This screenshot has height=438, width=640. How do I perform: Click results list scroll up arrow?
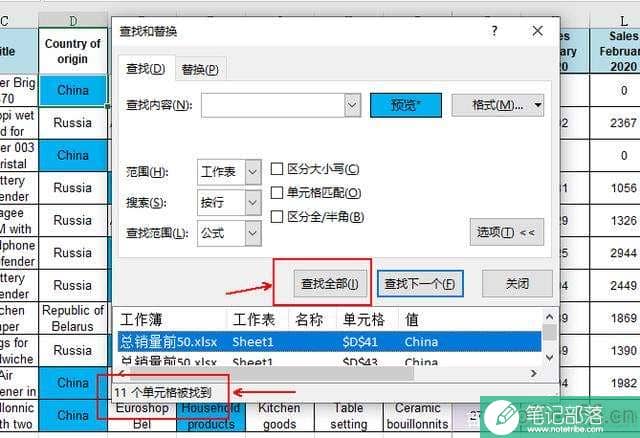coord(549,317)
